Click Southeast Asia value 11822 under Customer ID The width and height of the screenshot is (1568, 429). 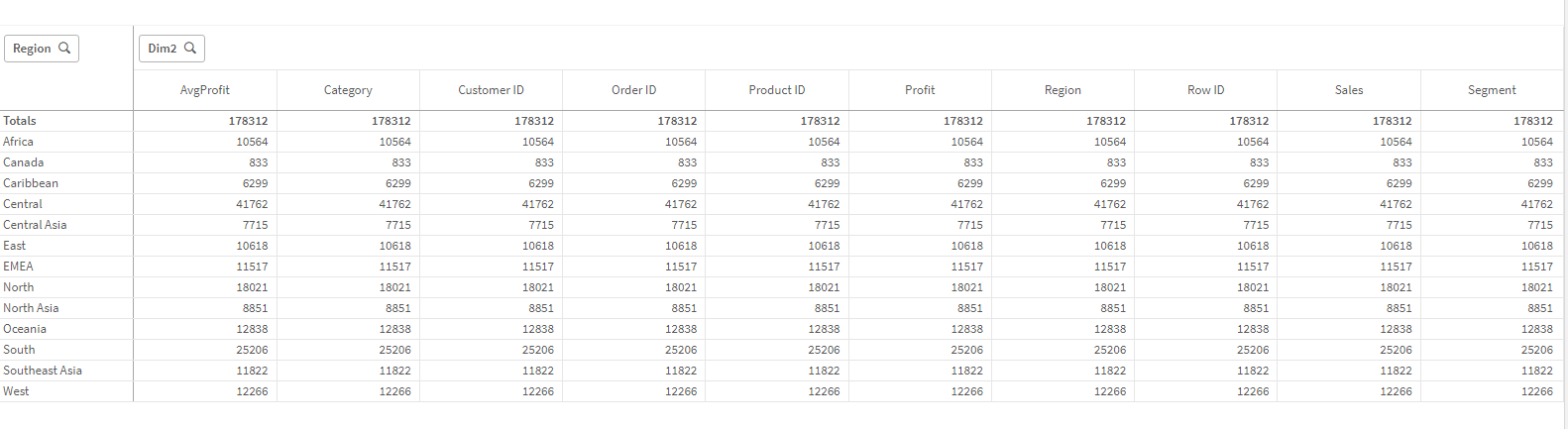click(538, 371)
